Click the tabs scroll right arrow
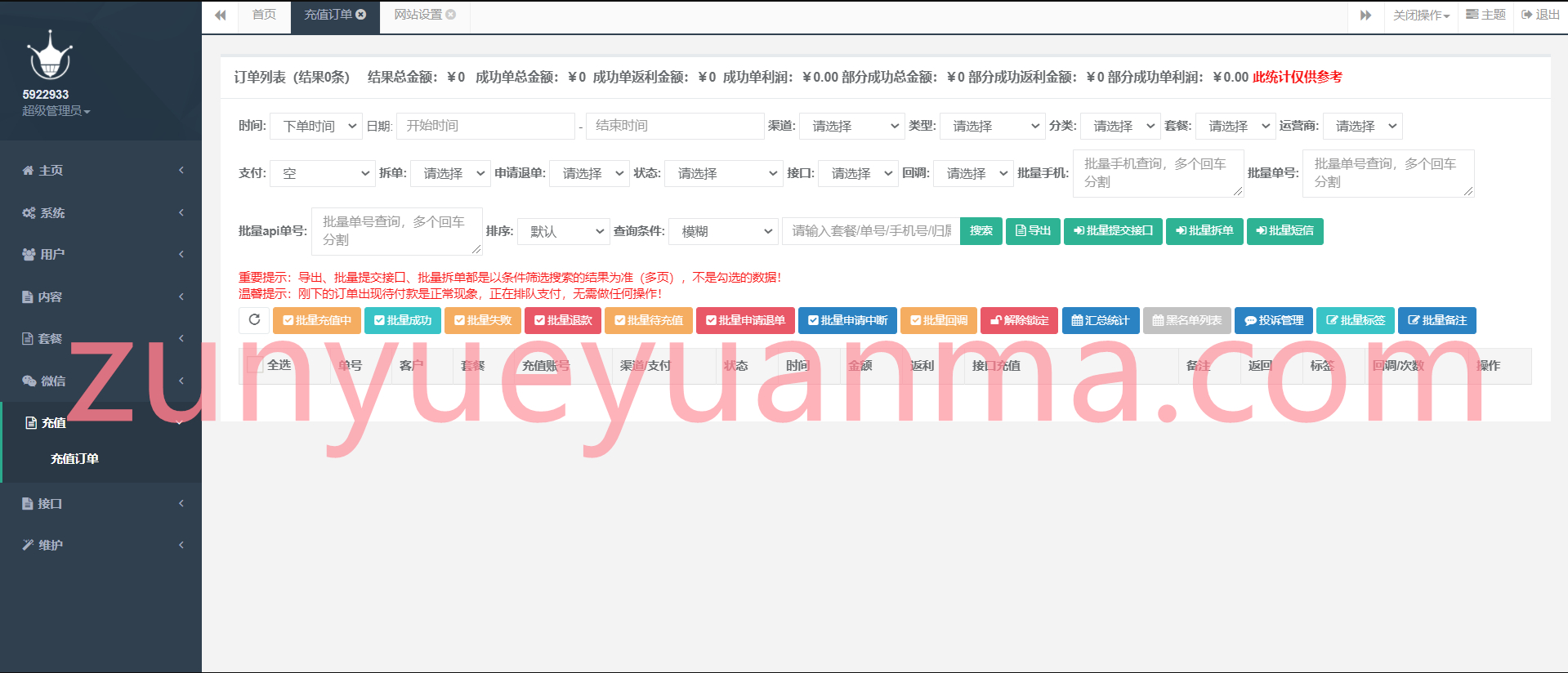Screen dimensions: 1568x673 coord(1365,16)
